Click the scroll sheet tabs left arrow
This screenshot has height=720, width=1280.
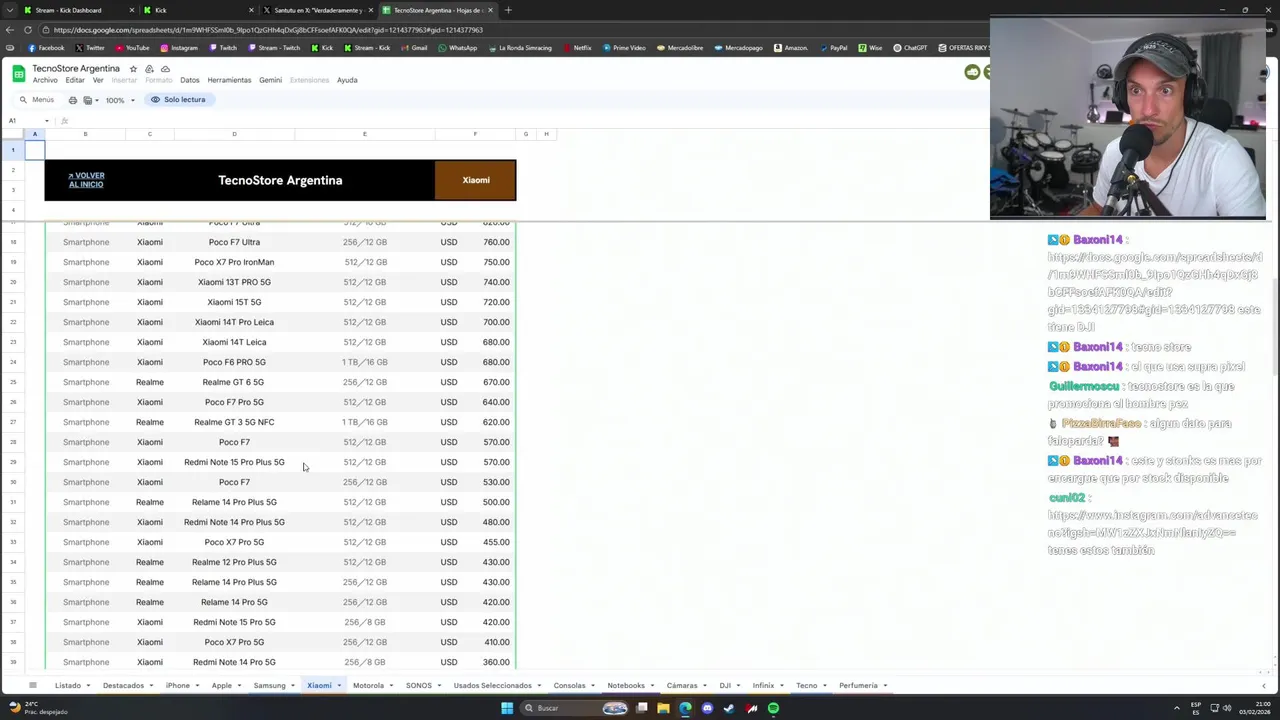(x=1264, y=686)
